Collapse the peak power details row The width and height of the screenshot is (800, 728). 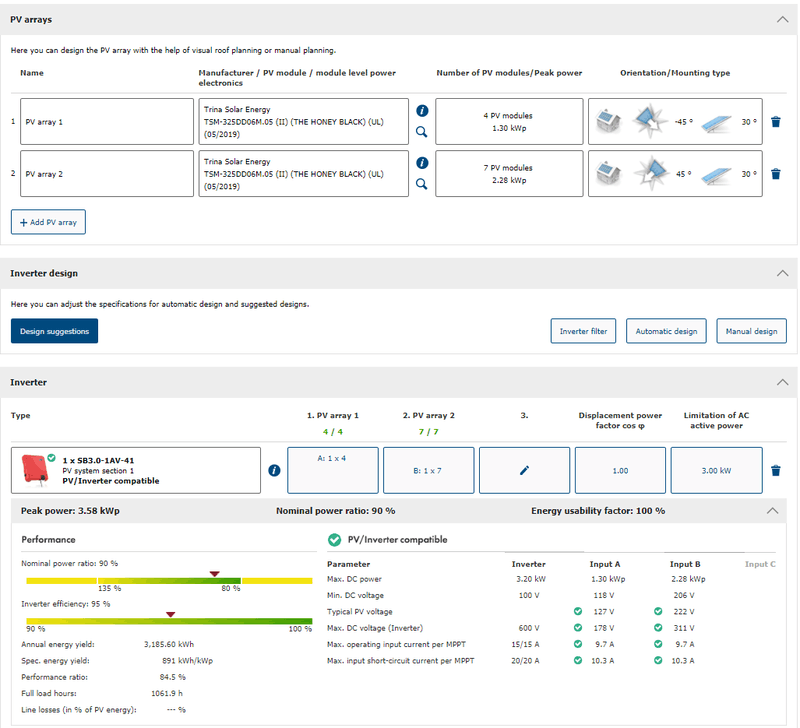pos(771,510)
